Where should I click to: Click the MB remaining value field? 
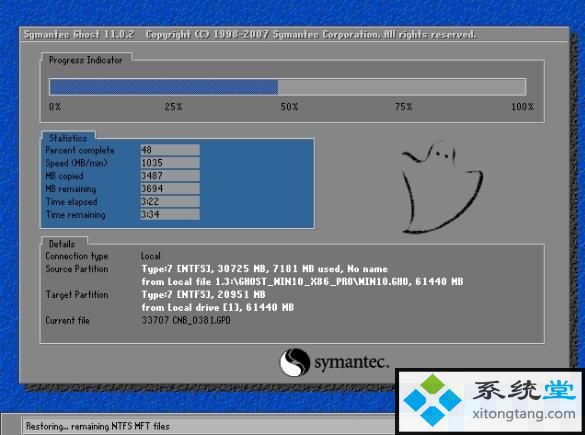click(x=170, y=188)
